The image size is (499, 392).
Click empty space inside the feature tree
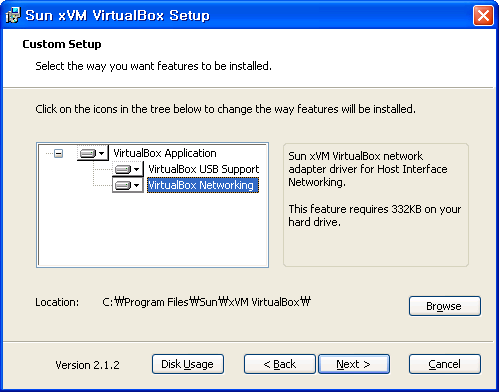[153, 230]
